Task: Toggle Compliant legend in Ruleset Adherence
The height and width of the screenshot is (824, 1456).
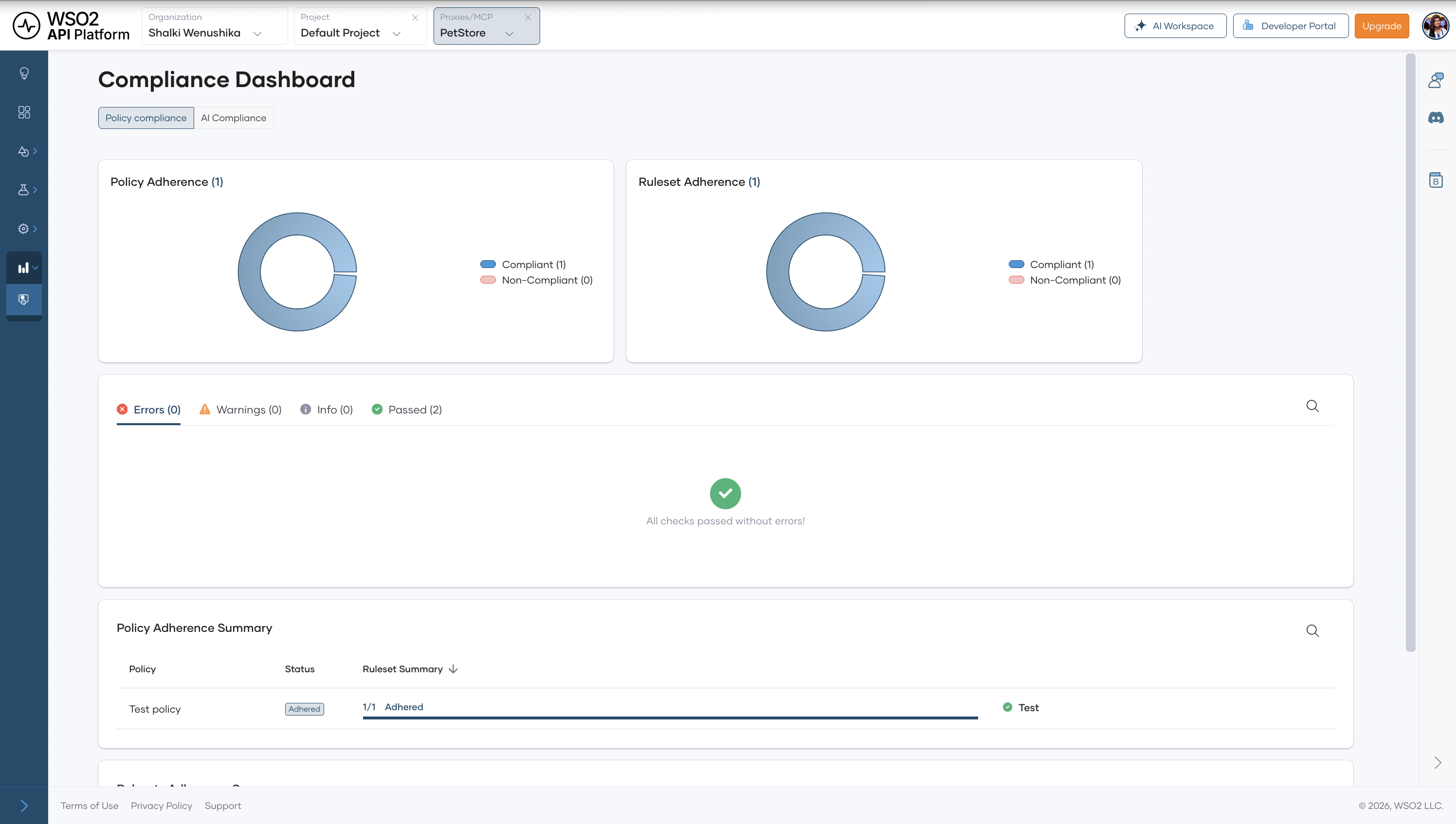Action: pos(1051,264)
